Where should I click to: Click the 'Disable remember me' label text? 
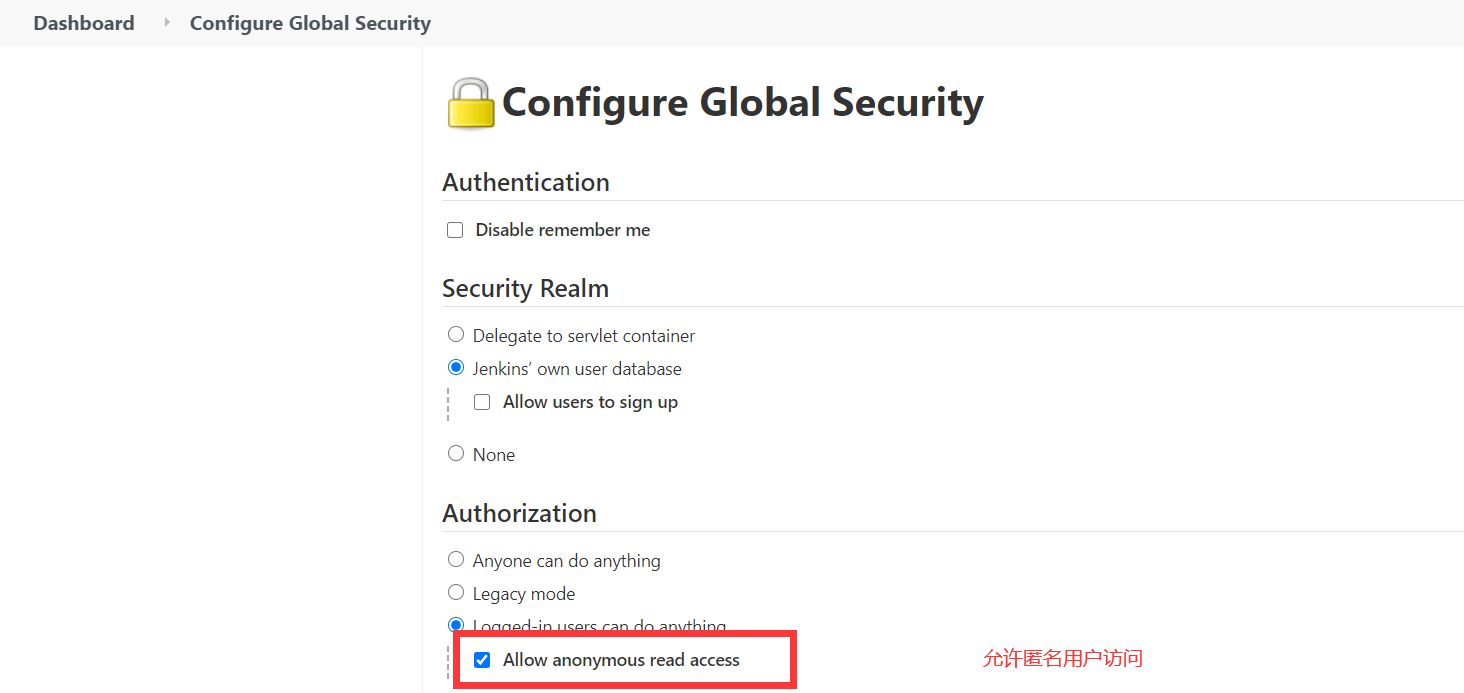pos(563,230)
